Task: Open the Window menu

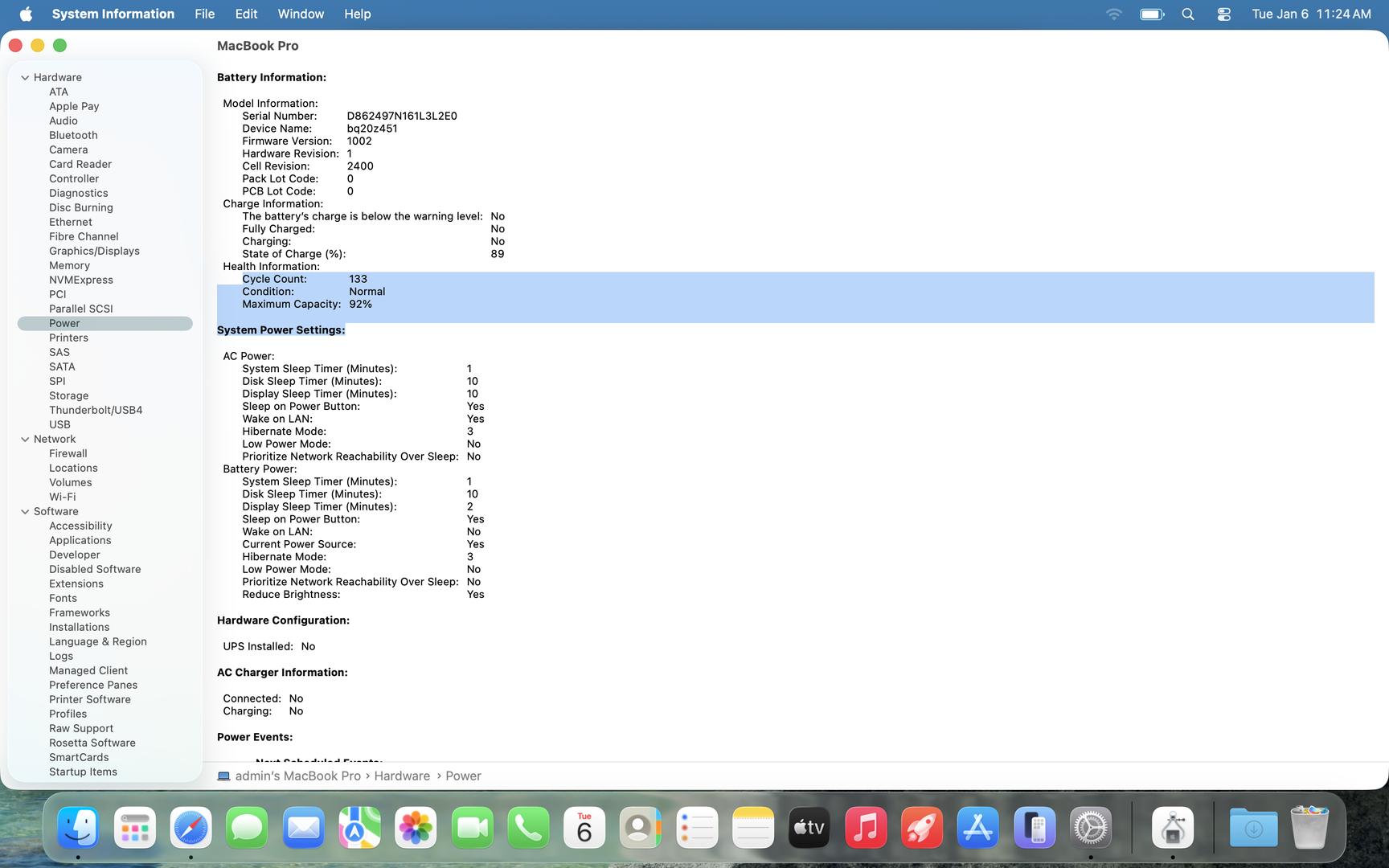Action: pyautogui.click(x=301, y=14)
